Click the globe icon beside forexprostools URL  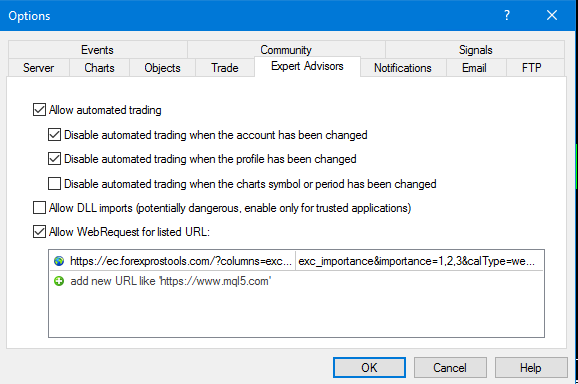(59, 261)
